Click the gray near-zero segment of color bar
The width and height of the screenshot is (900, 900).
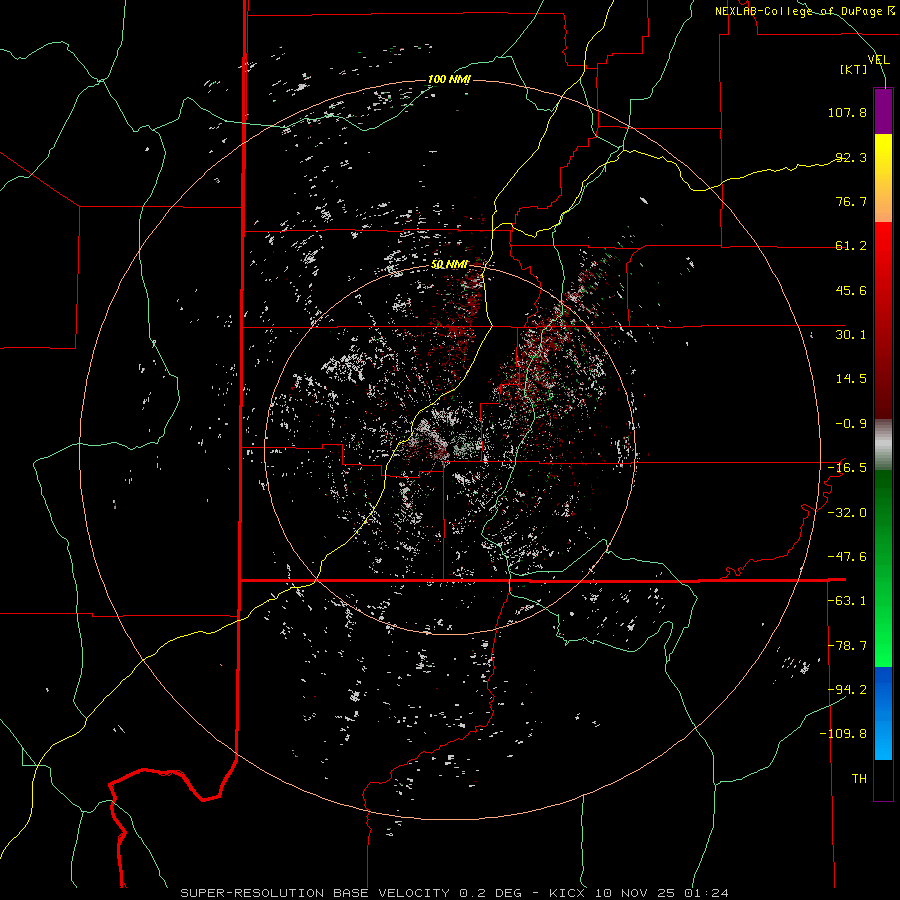click(x=883, y=445)
